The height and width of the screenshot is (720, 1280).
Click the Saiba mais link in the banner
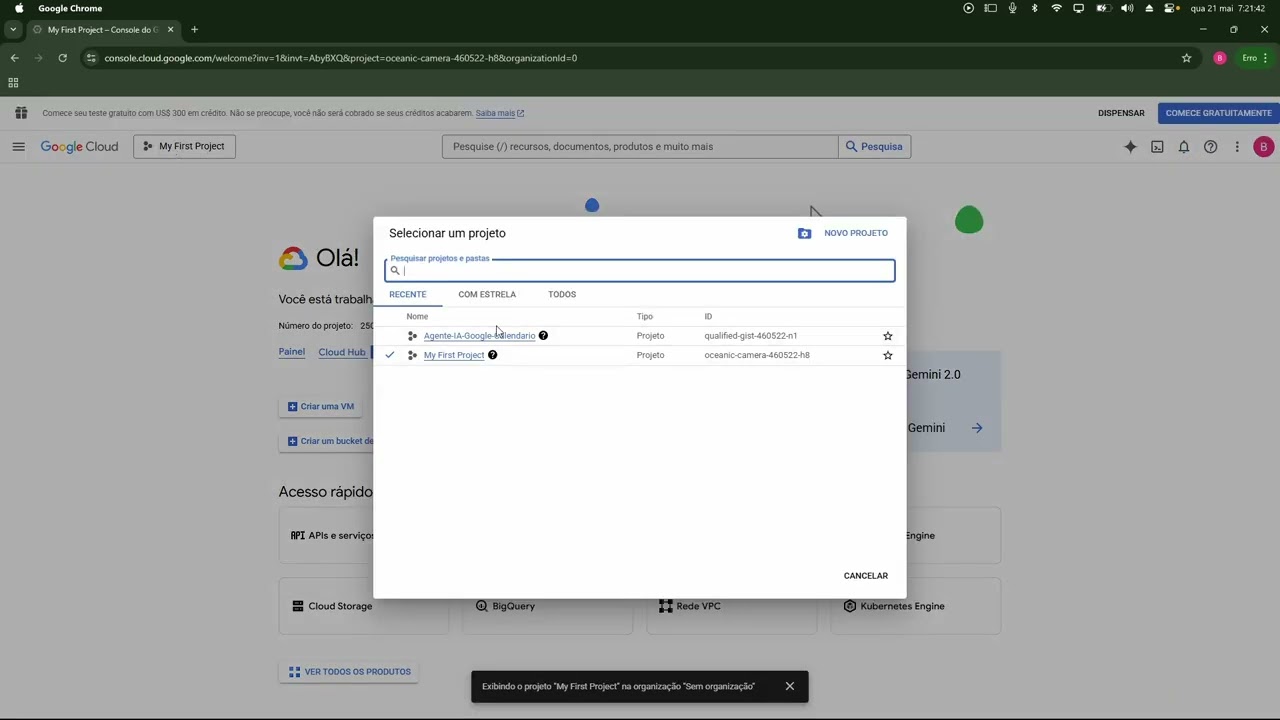pos(499,113)
